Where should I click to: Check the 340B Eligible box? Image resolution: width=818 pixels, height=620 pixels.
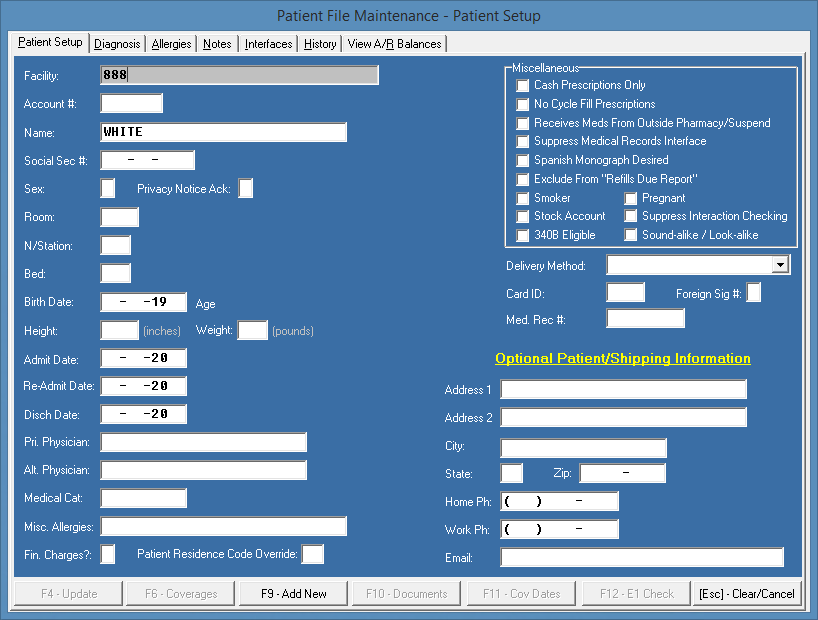(523, 235)
